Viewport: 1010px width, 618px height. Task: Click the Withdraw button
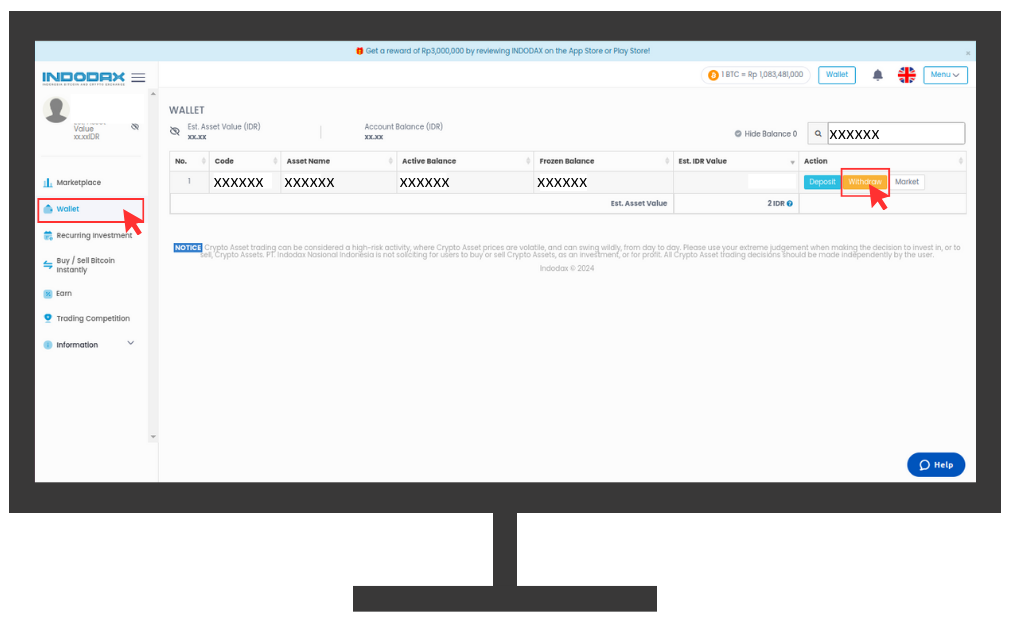(x=864, y=182)
